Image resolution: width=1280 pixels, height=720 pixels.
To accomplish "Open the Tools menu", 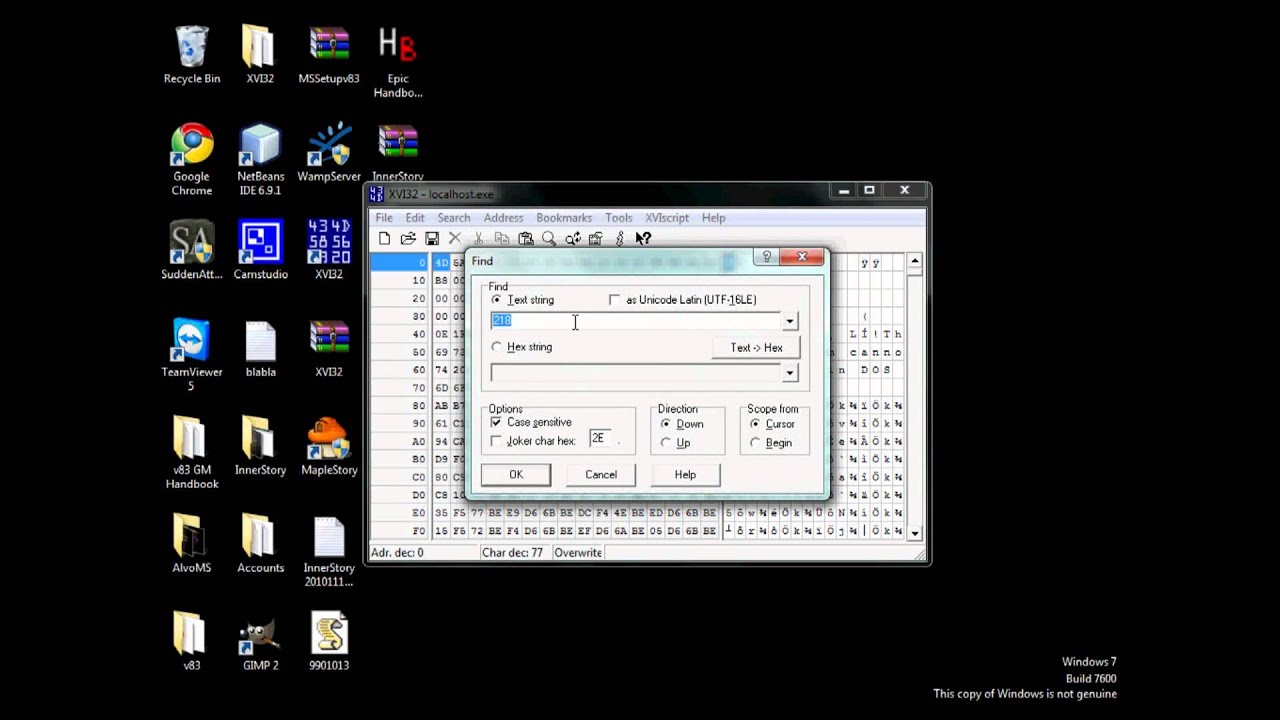I will point(618,217).
